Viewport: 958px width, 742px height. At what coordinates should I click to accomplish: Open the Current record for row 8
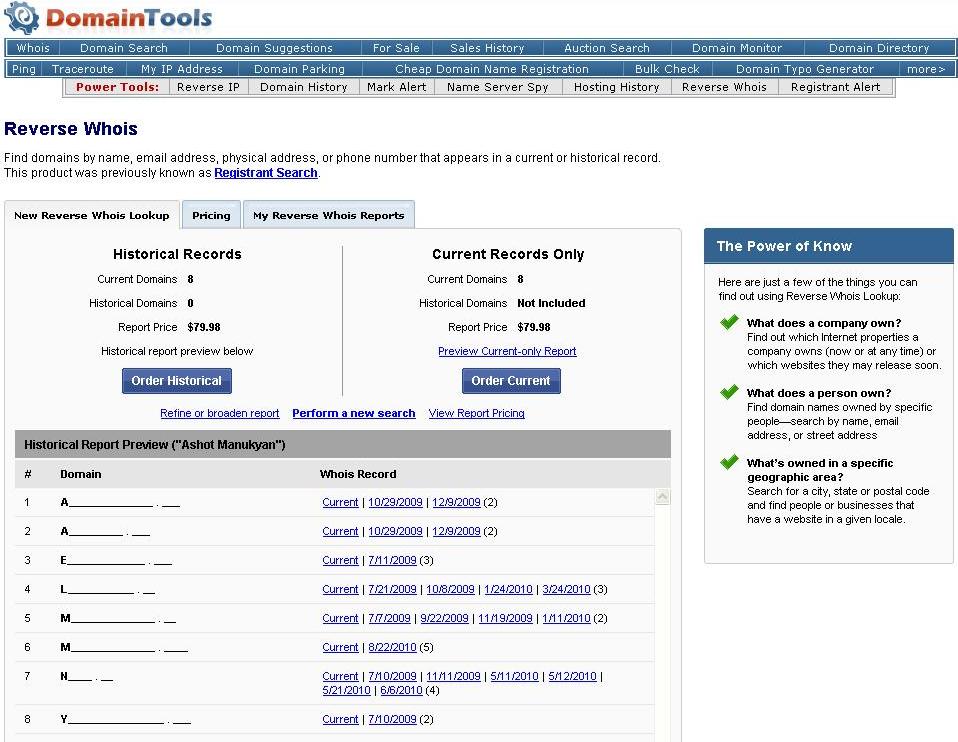340,720
